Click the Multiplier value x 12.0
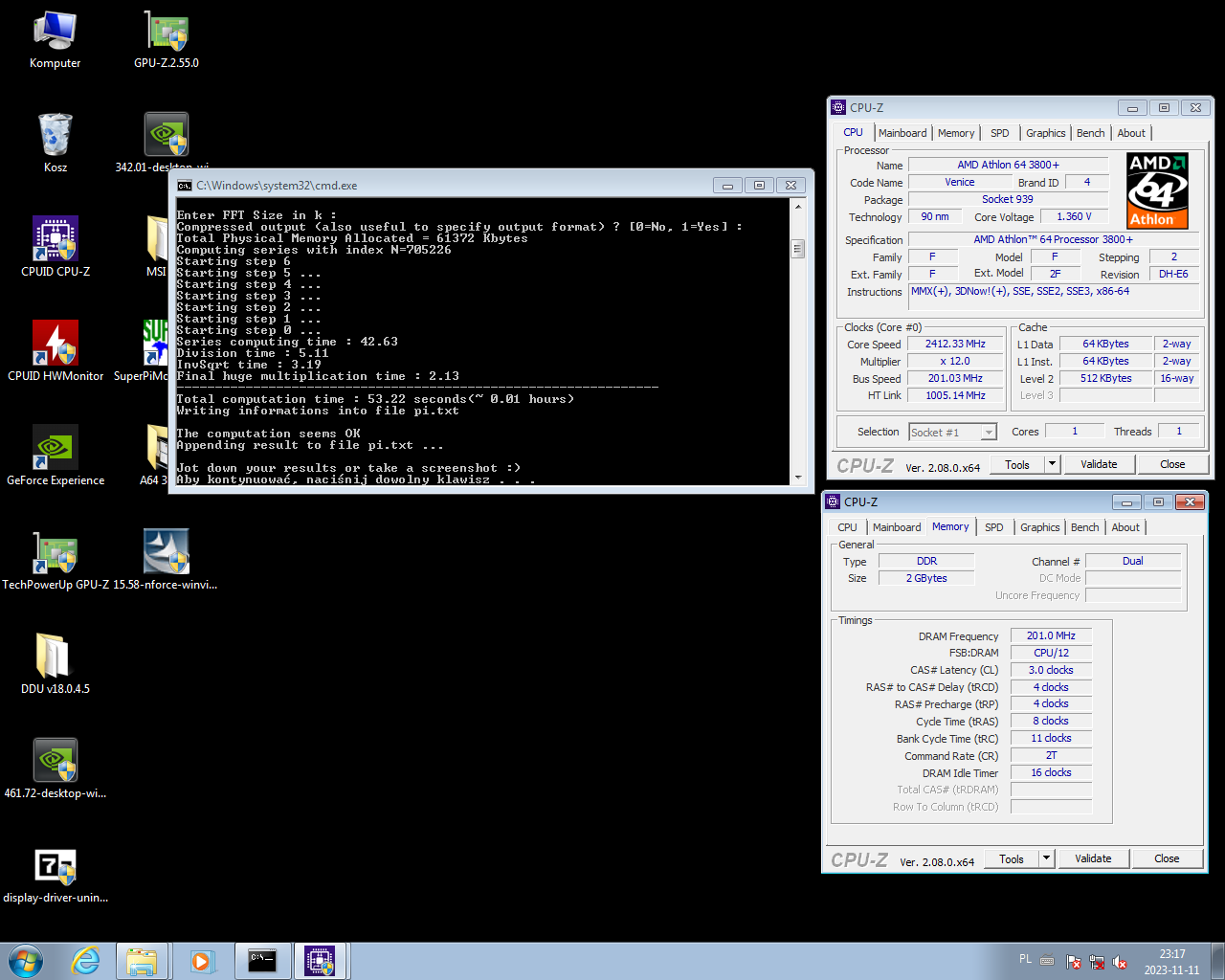Viewport: 1225px width, 980px height. (x=955, y=361)
